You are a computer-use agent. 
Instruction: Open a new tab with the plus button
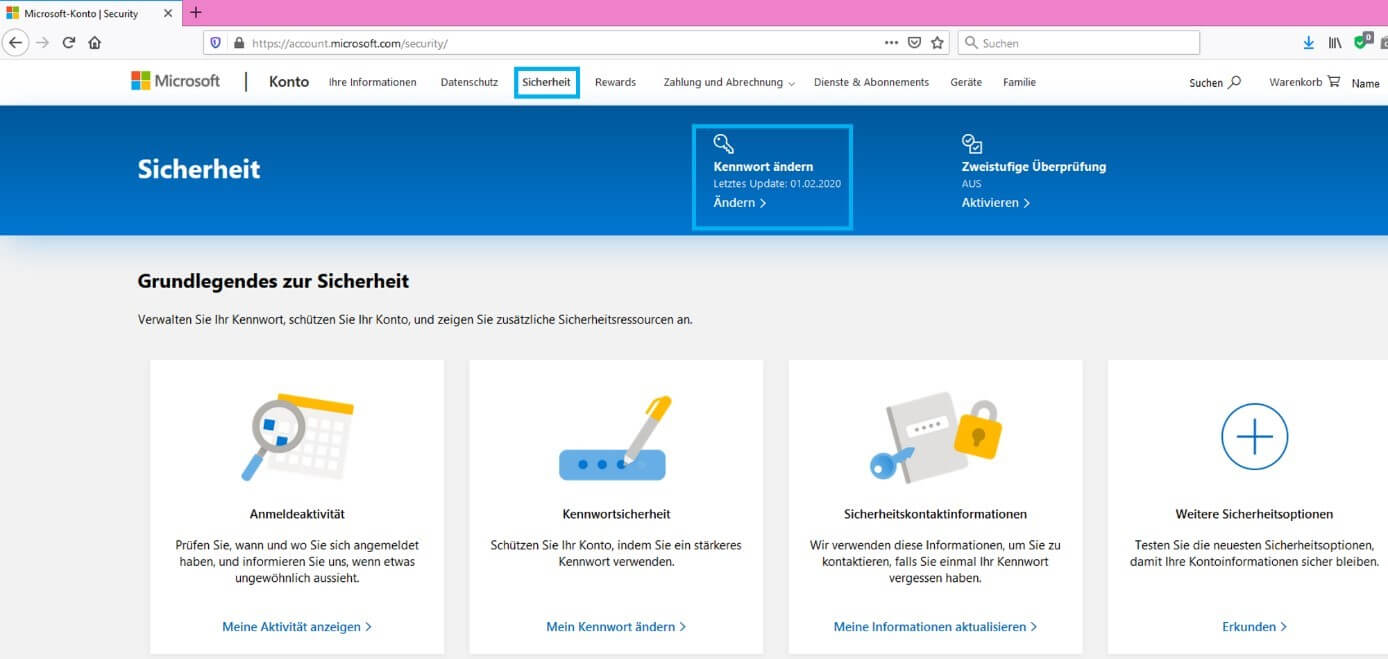pos(195,13)
